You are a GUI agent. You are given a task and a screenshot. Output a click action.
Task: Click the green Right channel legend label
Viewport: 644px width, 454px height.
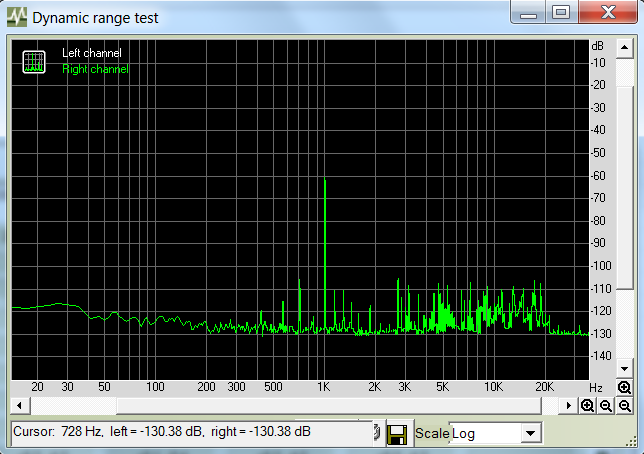(95, 69)
